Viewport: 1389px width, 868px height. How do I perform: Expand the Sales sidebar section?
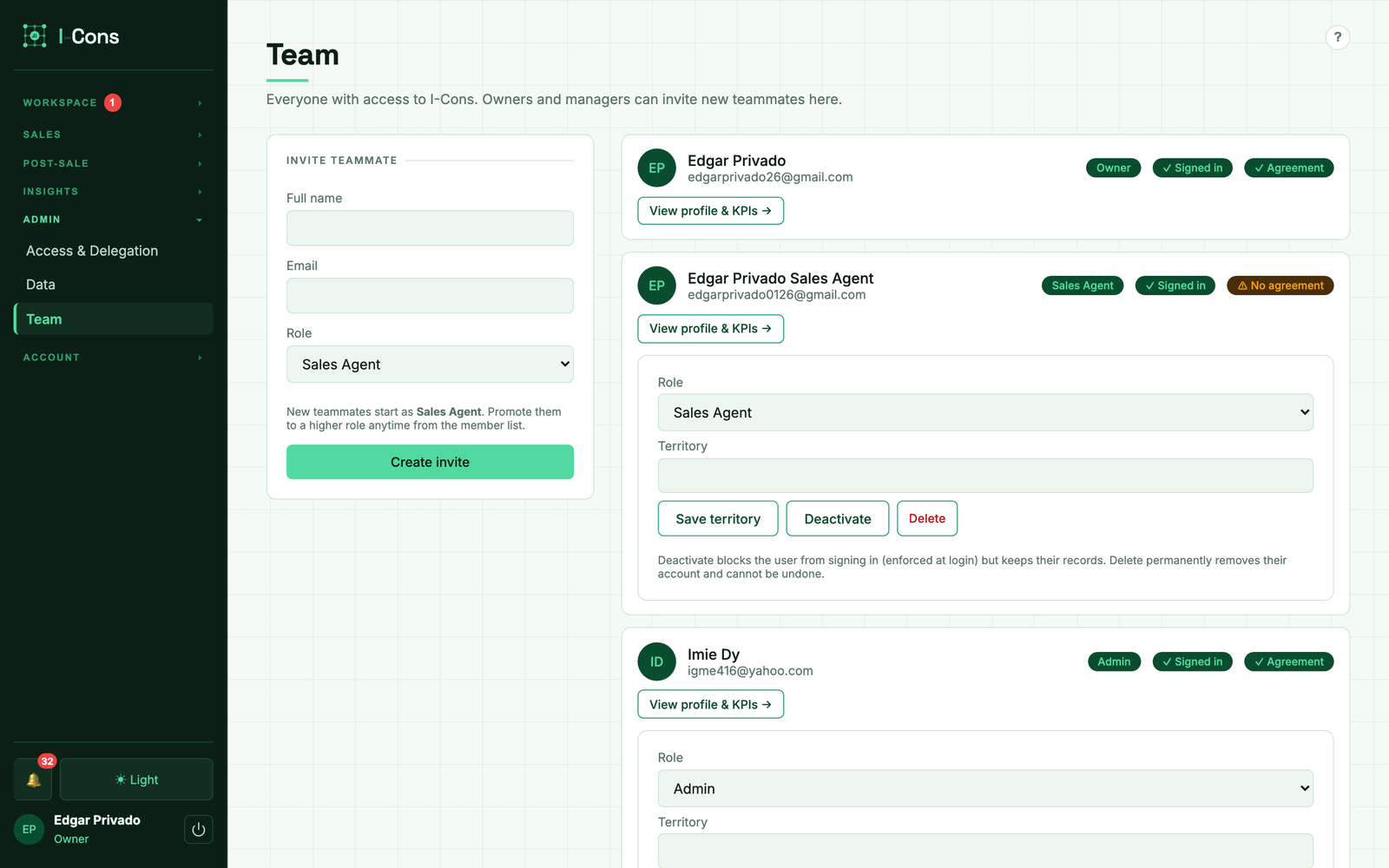click(x=113, y=135)
